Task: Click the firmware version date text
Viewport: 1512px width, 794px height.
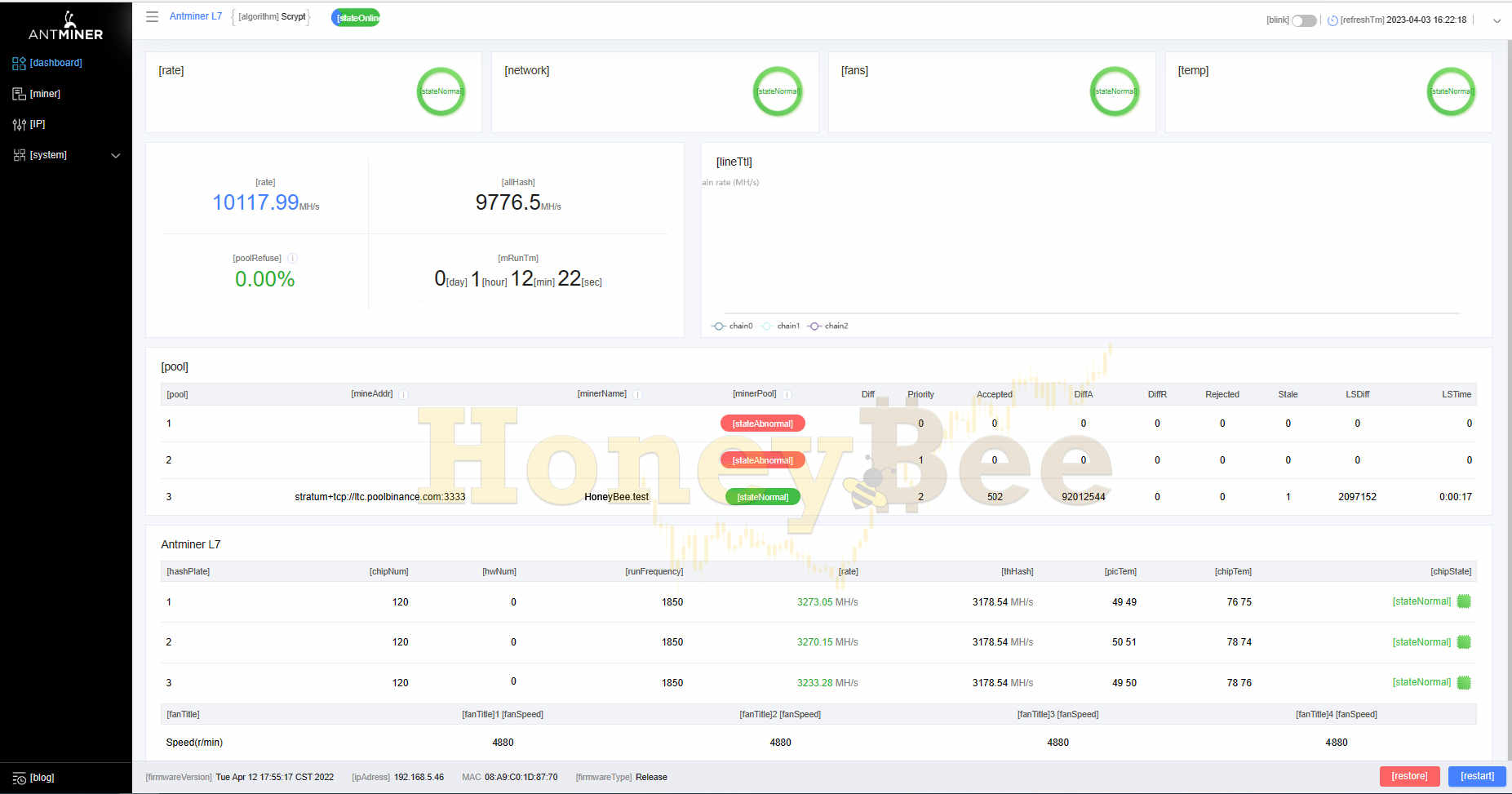Action: 274,777
